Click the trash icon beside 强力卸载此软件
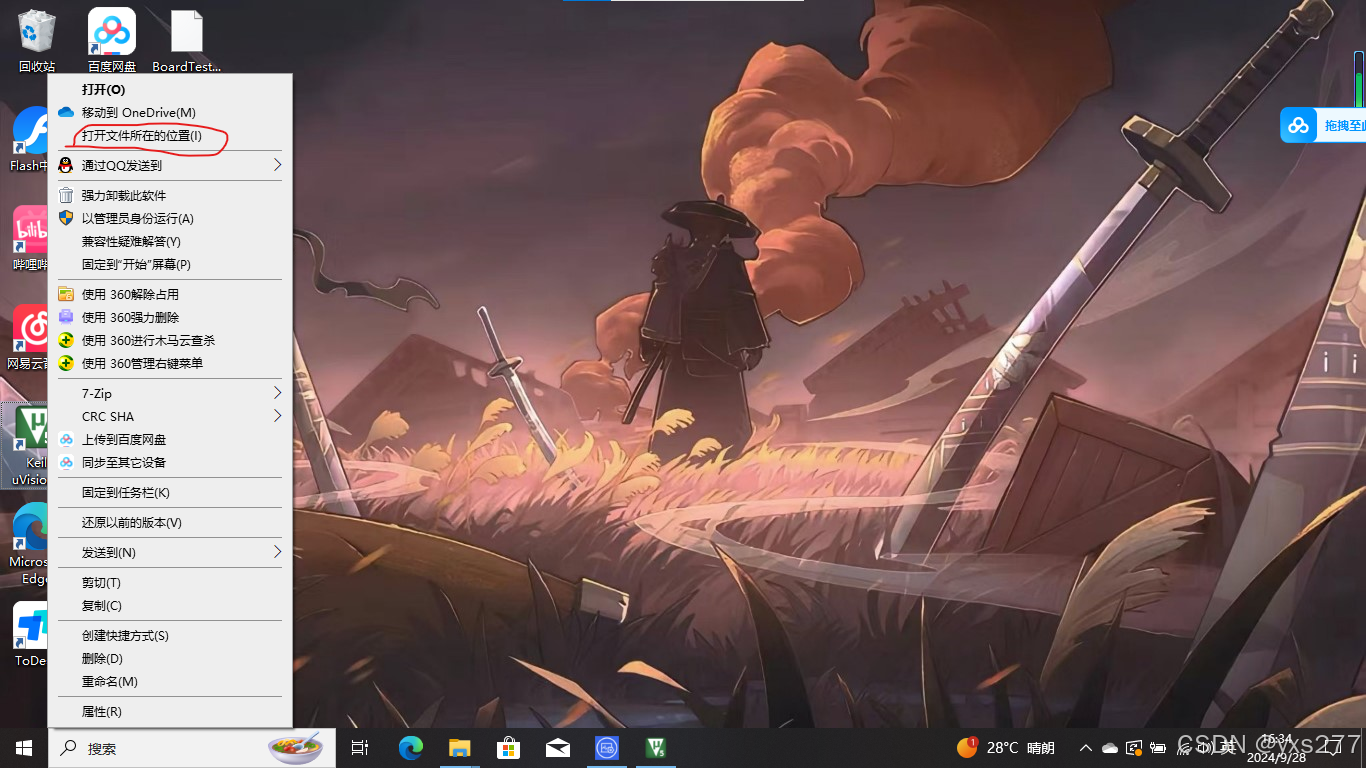 (66, 195)
